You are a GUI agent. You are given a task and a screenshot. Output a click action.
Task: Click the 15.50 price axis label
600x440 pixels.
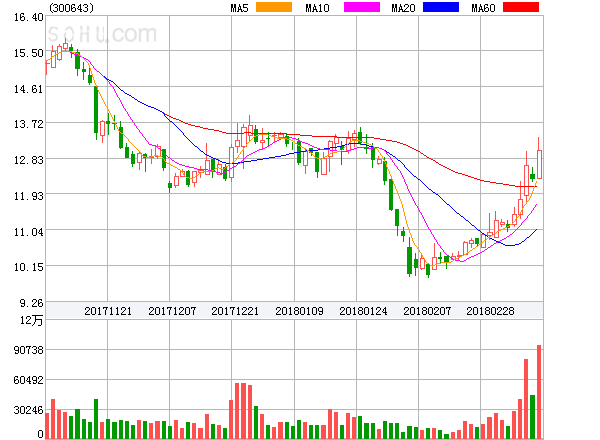pyautogui.click(x=29, y=53)
